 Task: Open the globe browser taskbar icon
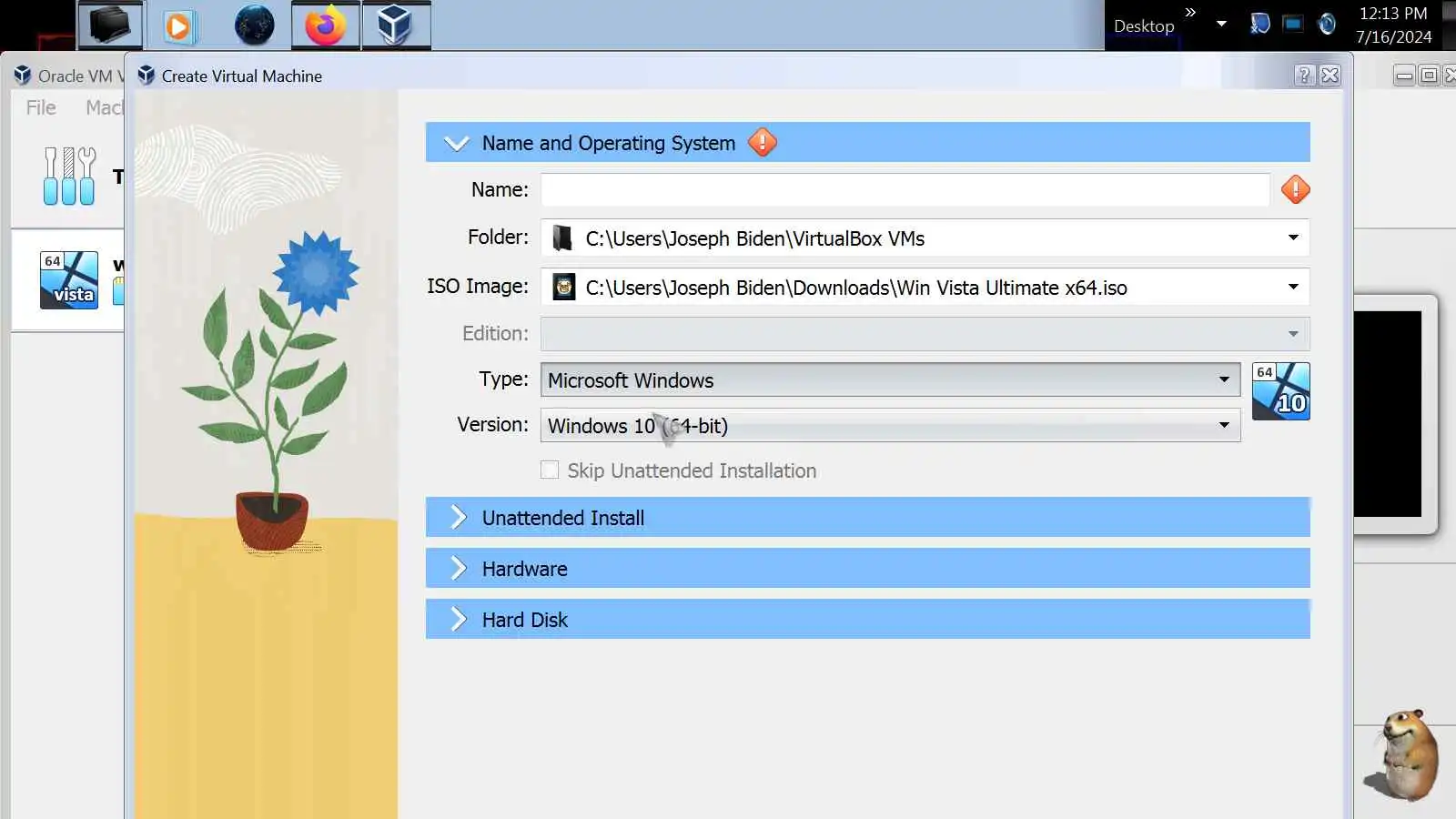pos(254,25)
